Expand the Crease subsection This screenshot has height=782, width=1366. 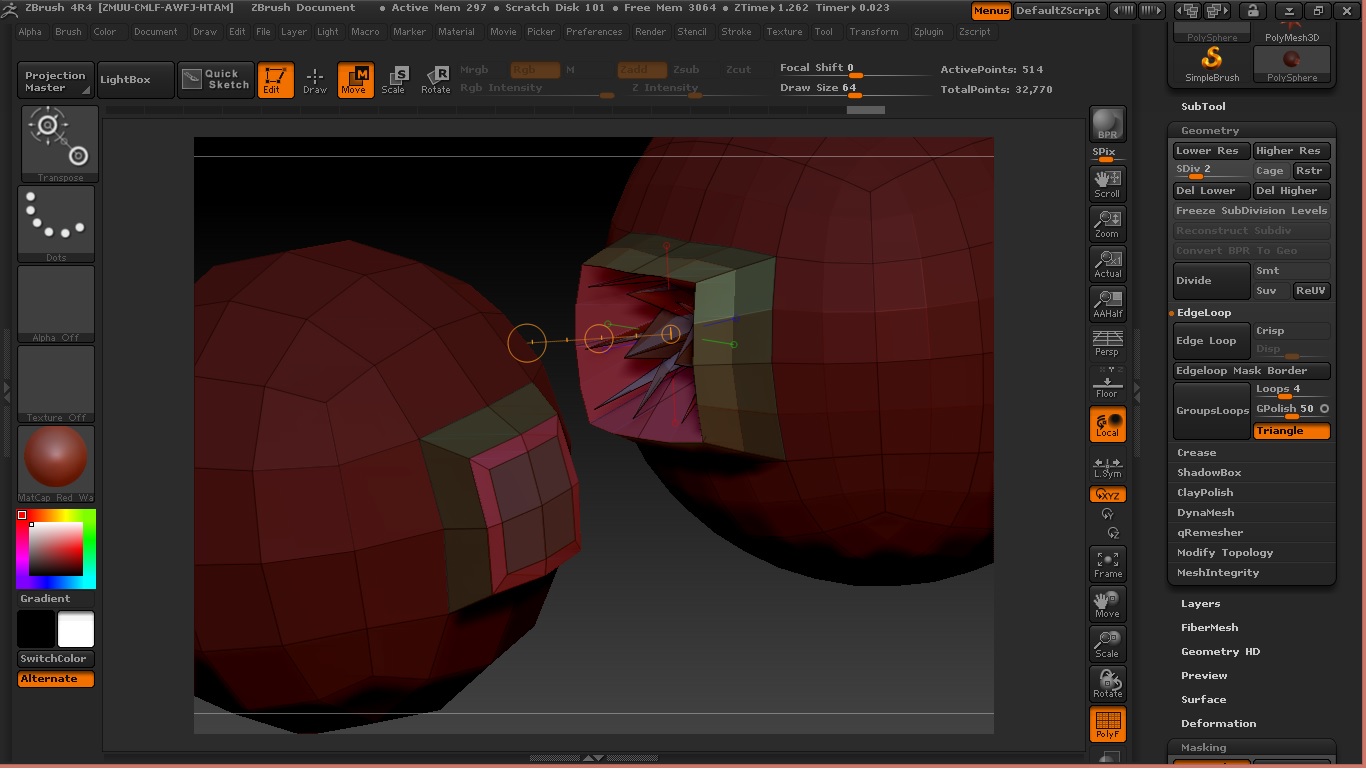coord(1196,453)
